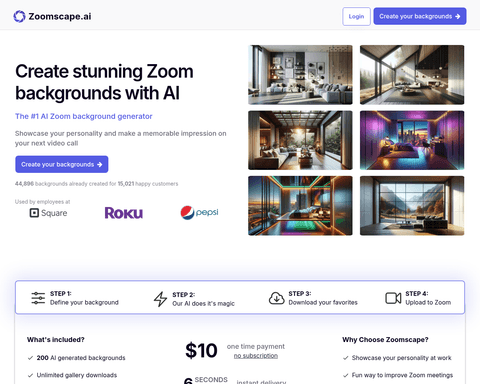The image size is (480, 384).
Task: Click 'Showcase your personality and make' description paragraph
Action: pos(121,138)
